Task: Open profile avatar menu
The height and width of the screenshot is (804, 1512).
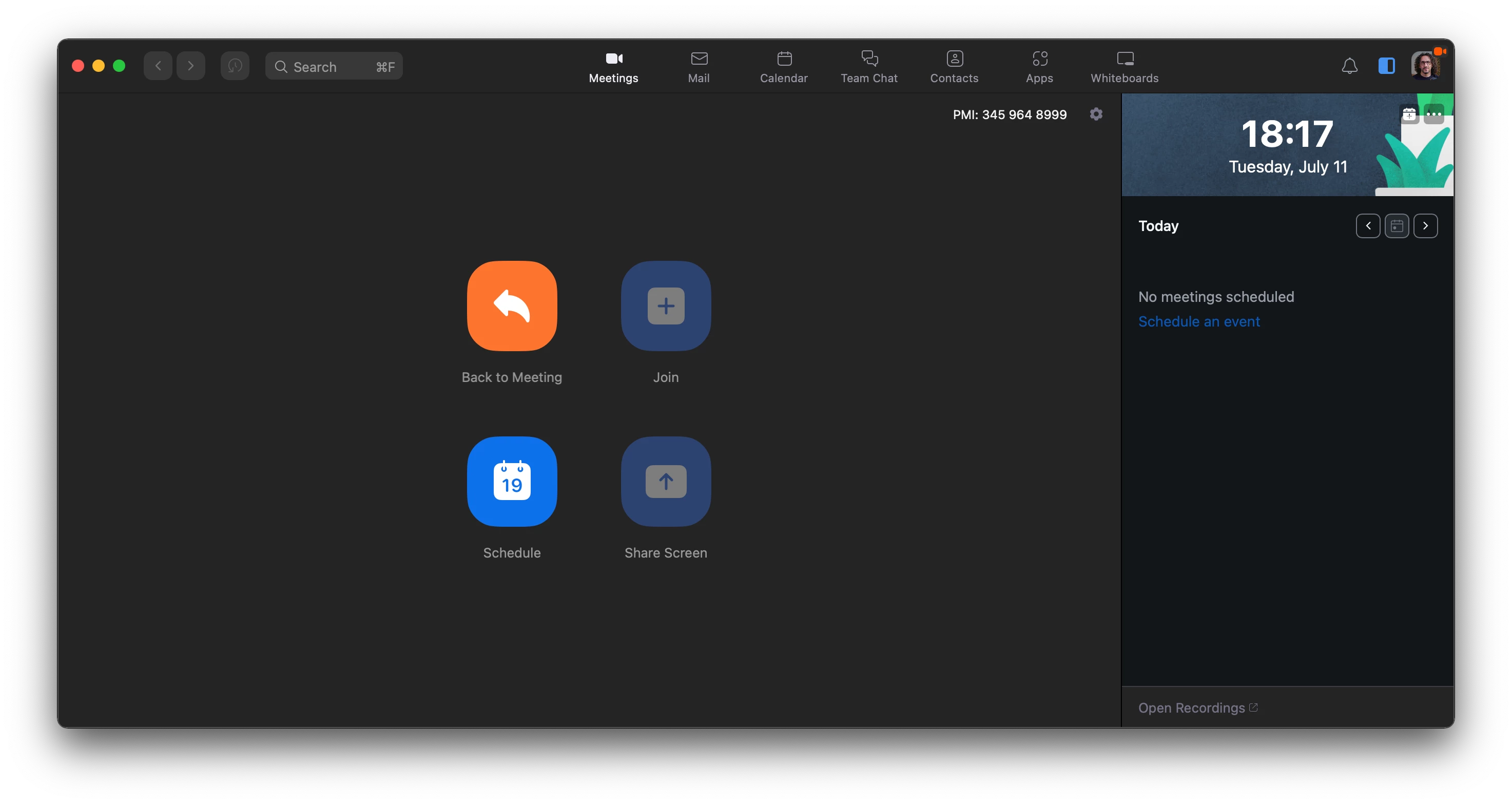Action: coord(1425,66)
